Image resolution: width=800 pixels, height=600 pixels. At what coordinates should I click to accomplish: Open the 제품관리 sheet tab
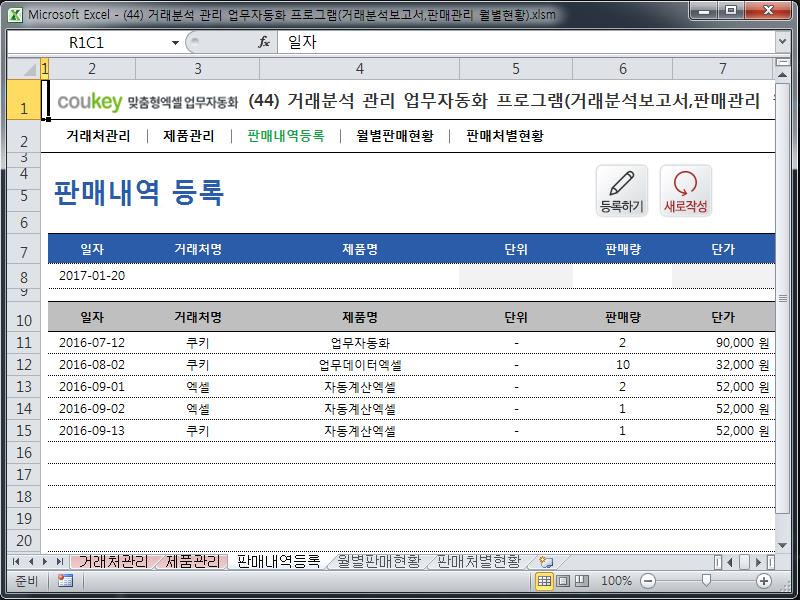click(x=193, y=562)
